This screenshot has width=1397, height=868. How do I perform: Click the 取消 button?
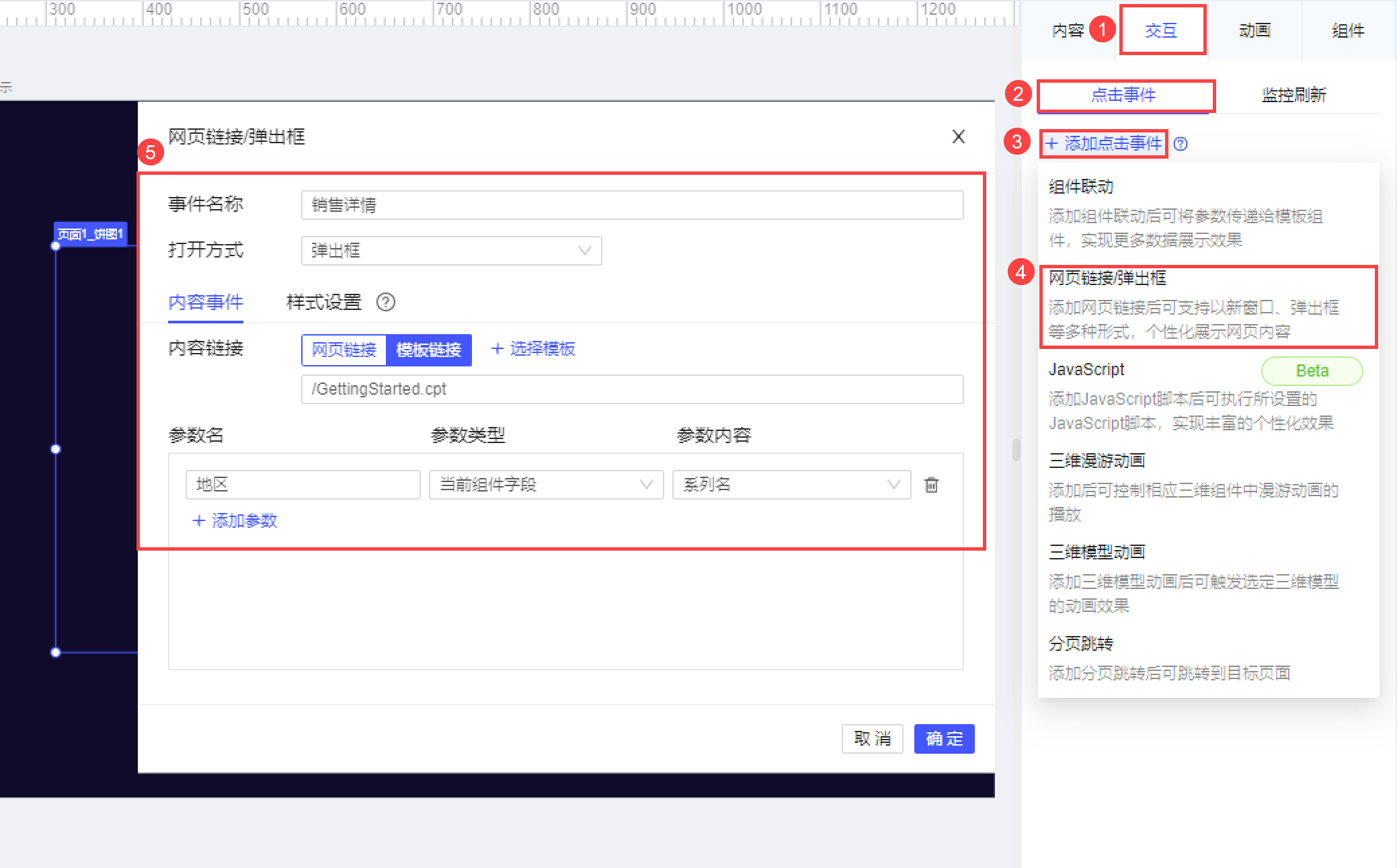pyautogui.click(x=872, y=739)
